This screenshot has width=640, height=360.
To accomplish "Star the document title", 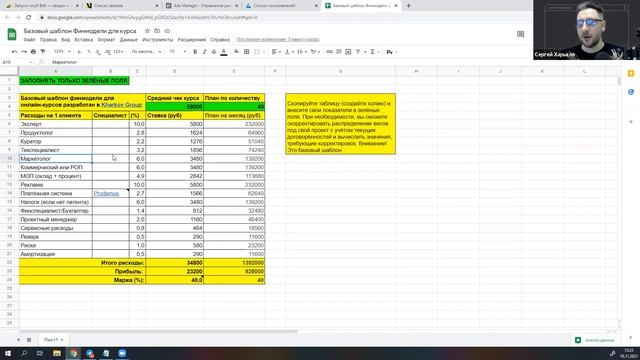I will [x=147, y=31].
